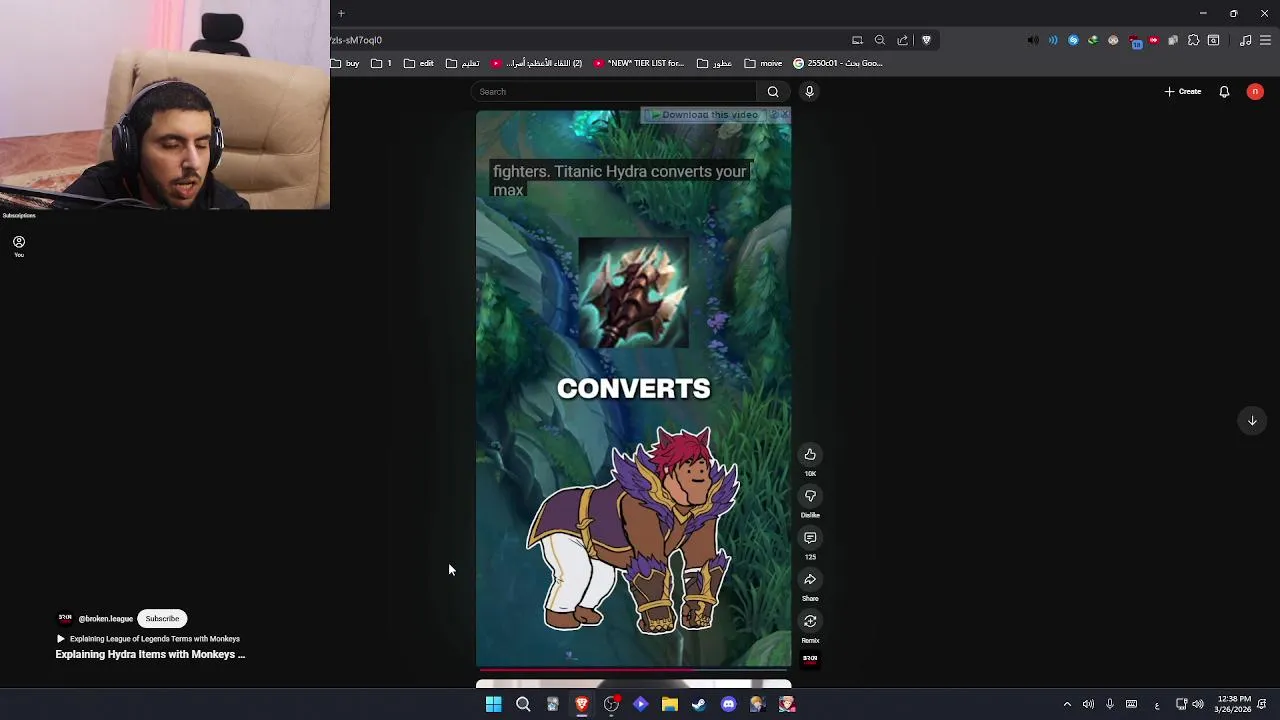This screenshot has width=1280, height=720.
Task: Seek using the red video progress bar
Action: (x=633, y=669)
